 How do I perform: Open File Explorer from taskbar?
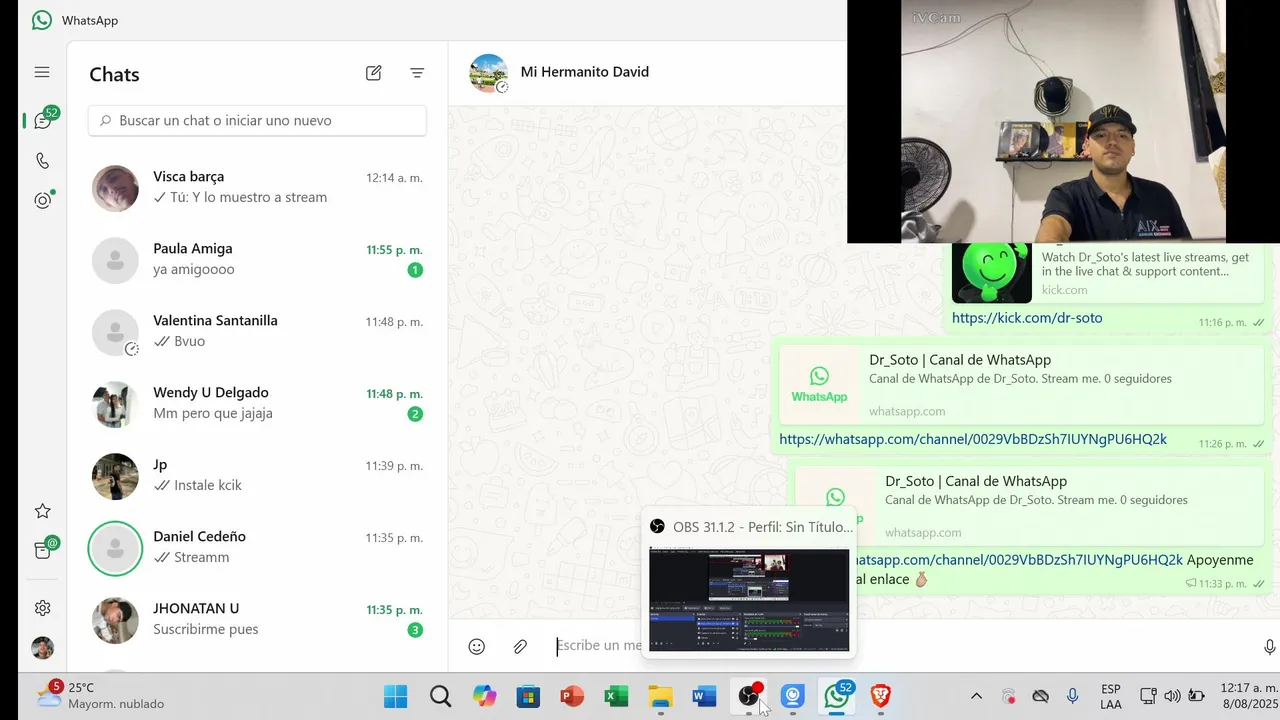click(x=660, y=696)
